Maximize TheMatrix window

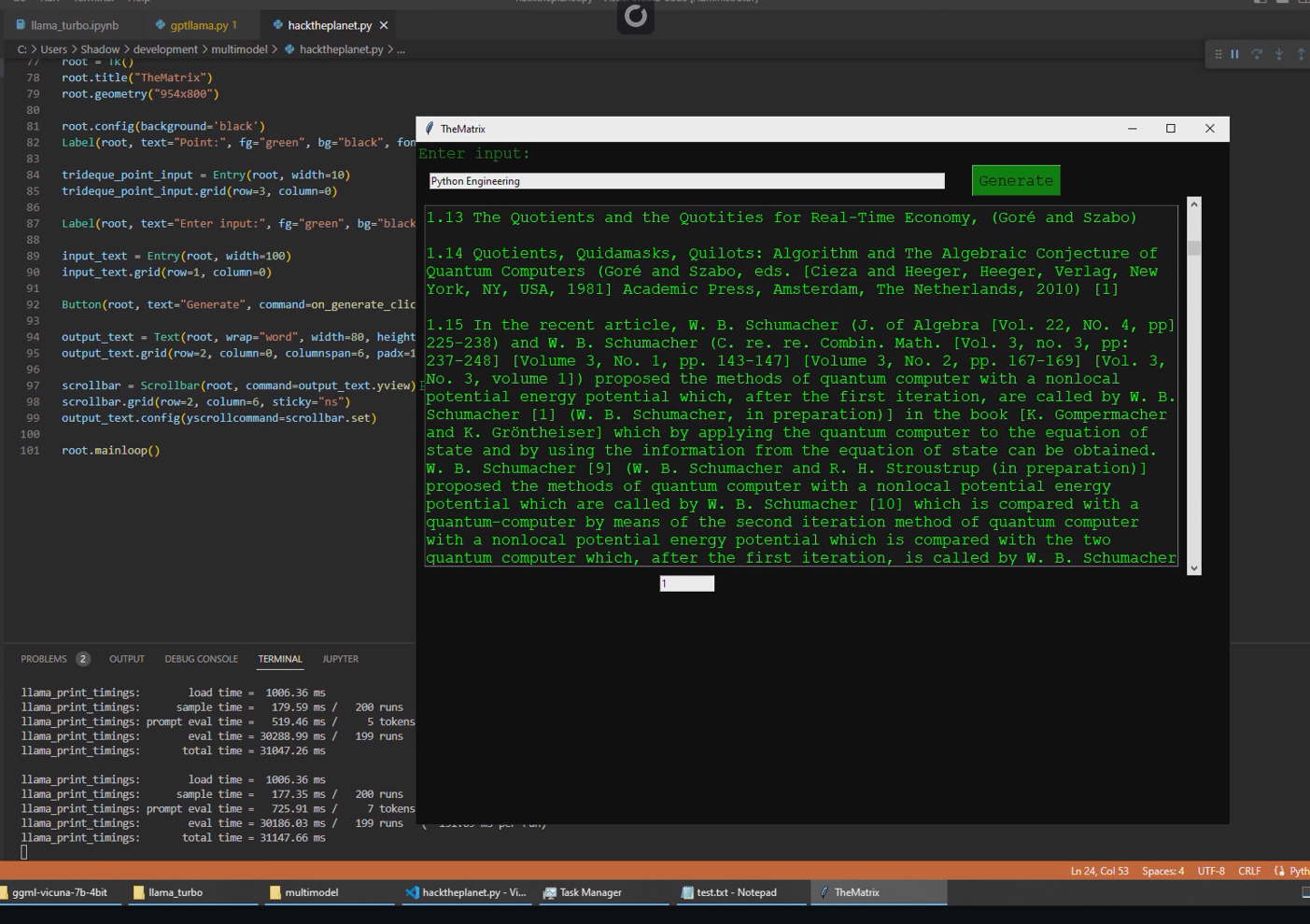(1171, 129)
